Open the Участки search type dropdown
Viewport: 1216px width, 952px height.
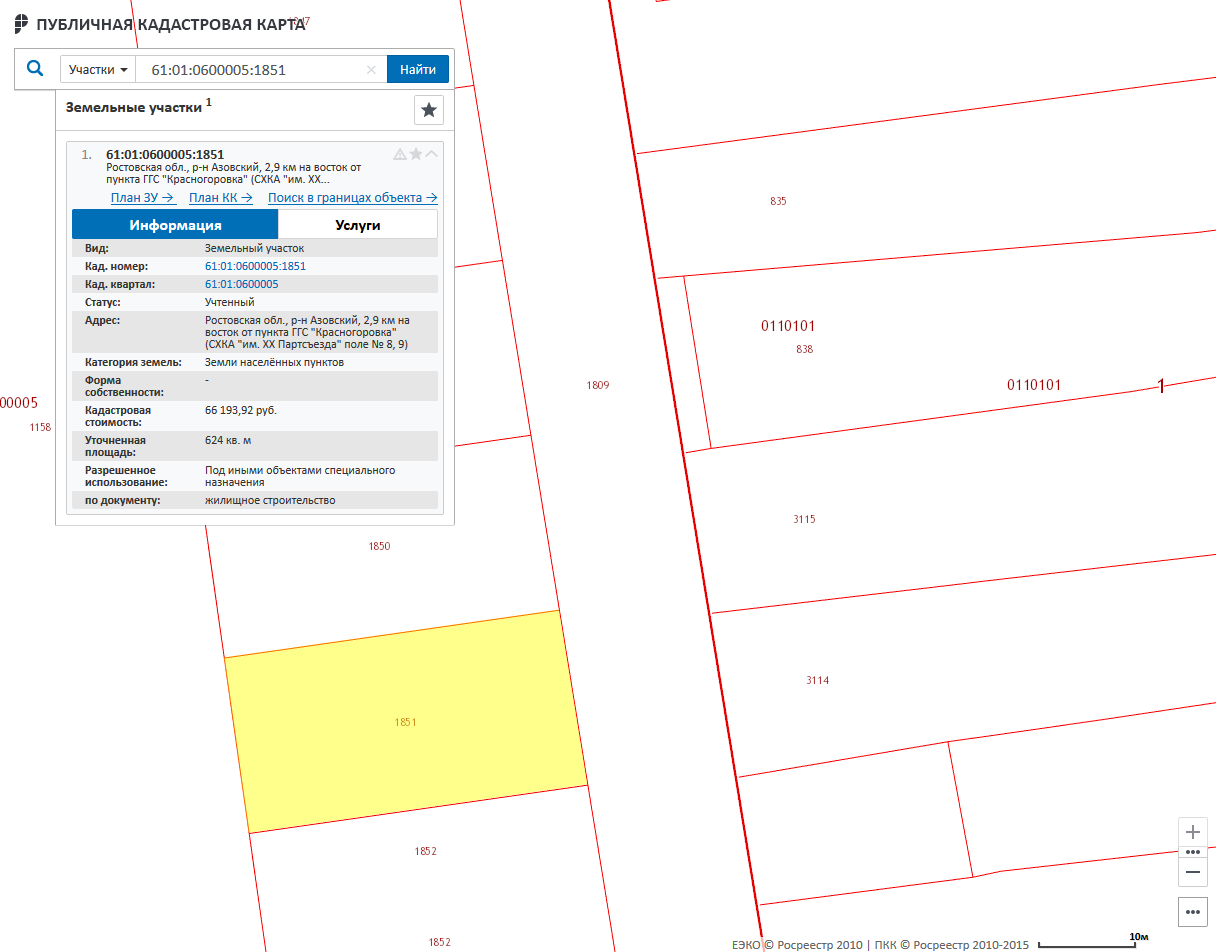click(98, 69)
